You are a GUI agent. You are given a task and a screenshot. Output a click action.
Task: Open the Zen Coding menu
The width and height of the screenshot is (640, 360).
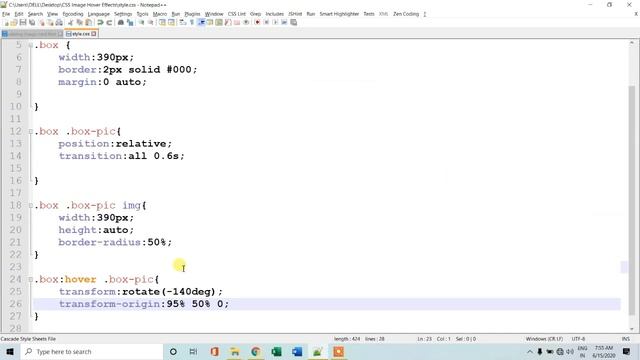coord(406,14)
